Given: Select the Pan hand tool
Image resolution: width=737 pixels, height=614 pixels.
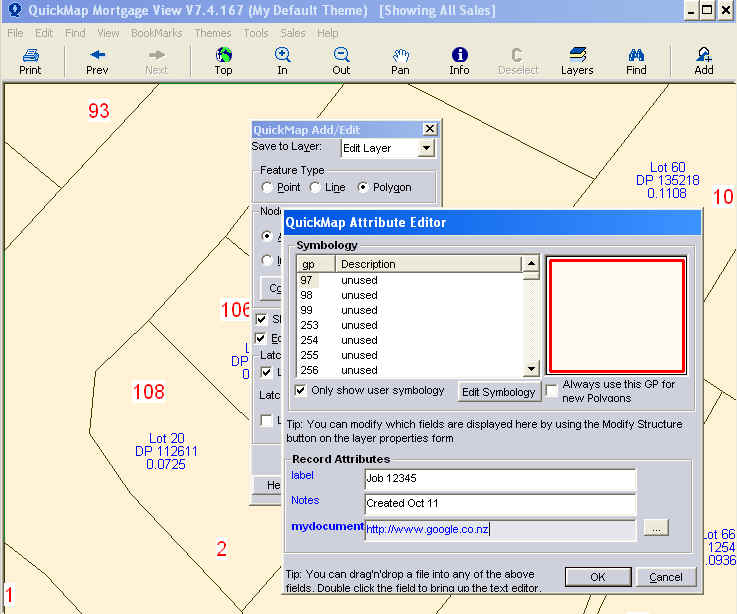Looking at the screenshot, I should point(400,61).
